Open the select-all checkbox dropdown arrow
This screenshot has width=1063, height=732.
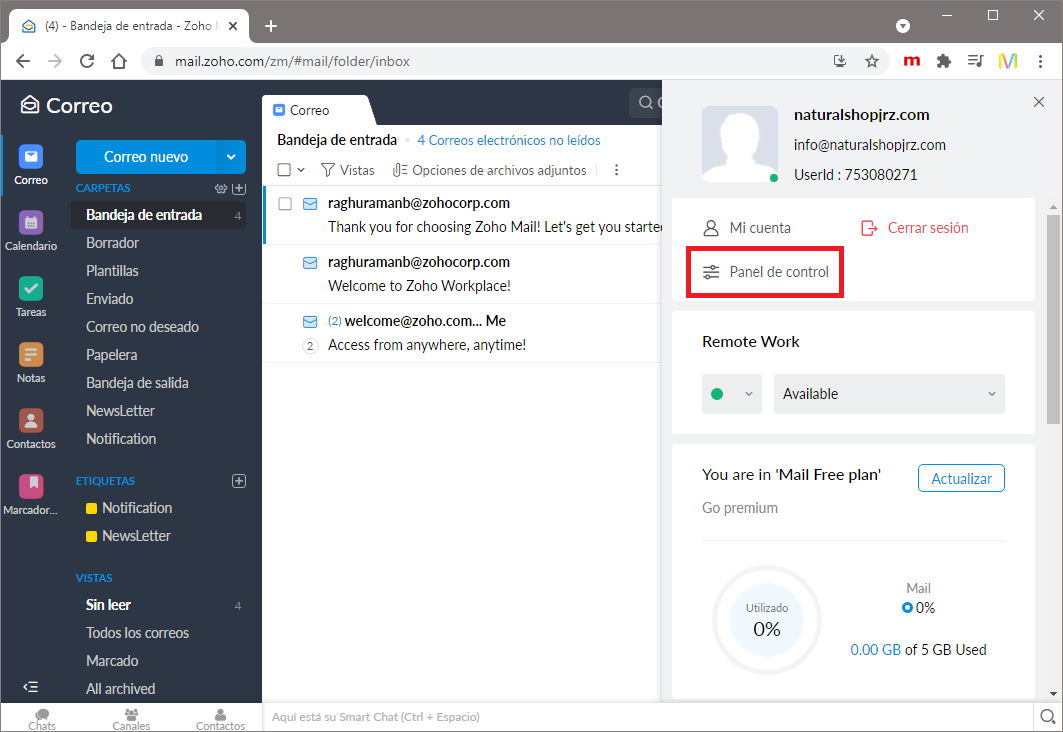tap(301, 170)
